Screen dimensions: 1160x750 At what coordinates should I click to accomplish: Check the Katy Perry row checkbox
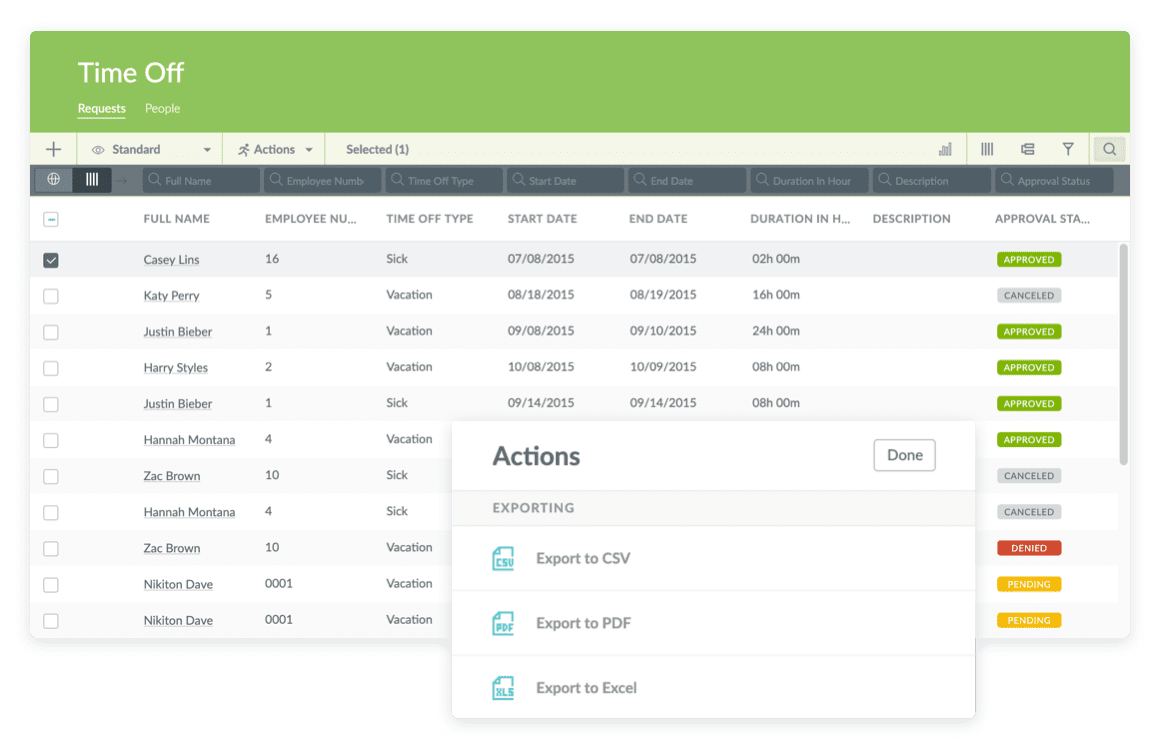click(x=51, y=295)
